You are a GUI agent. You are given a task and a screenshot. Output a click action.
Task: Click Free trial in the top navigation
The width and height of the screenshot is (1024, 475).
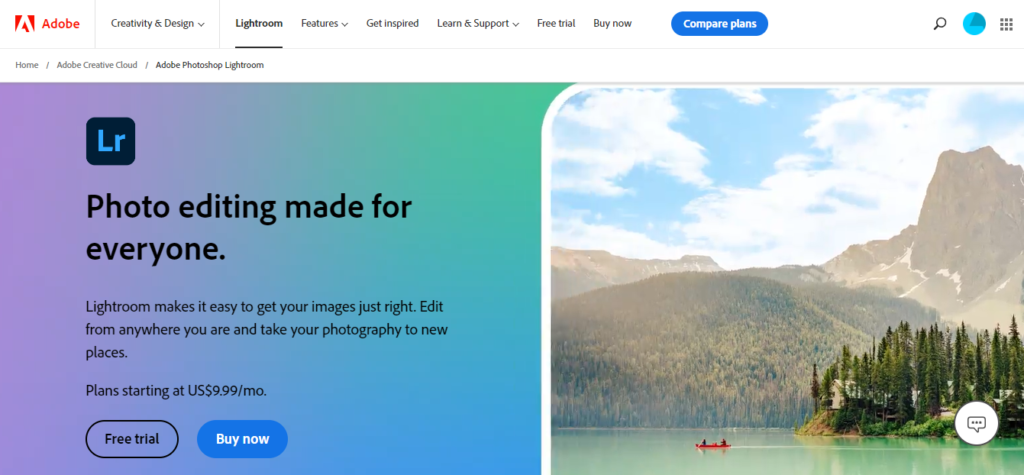(556, 24)
